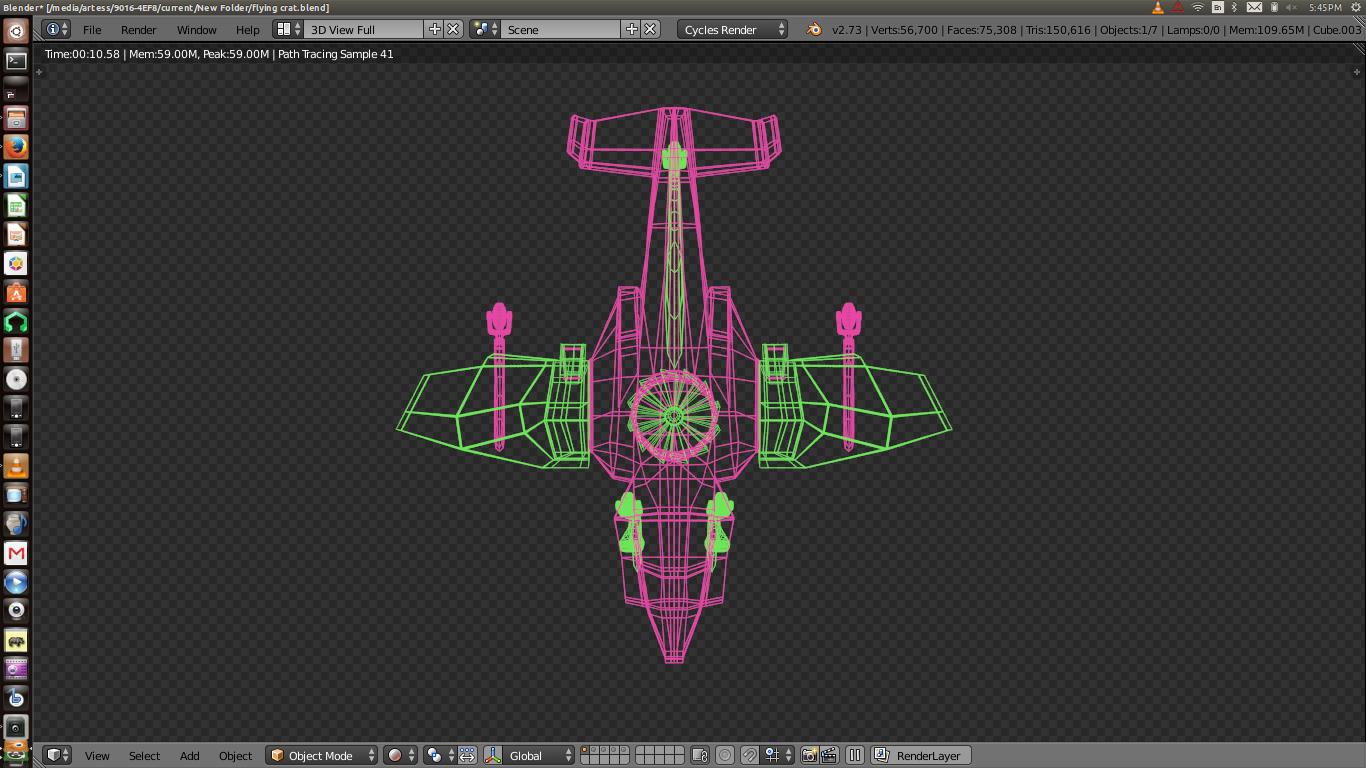Select the RenderLayer preview layer button
The height and width of the screenshot is (768, 1366).
point(920,756)
